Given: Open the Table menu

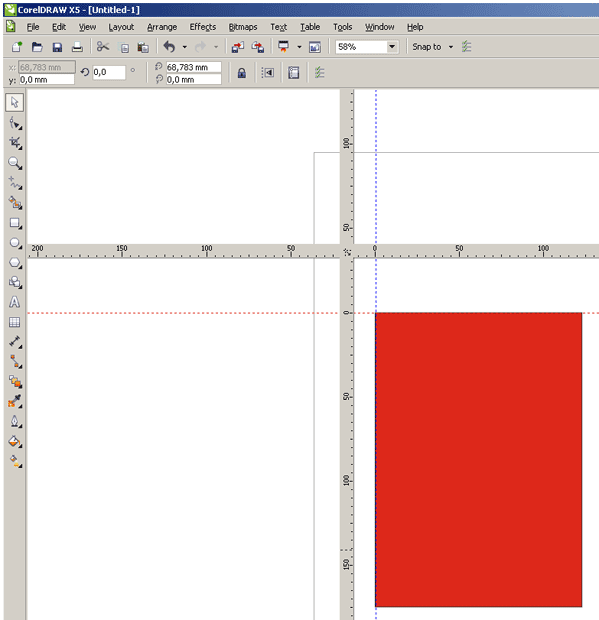Looking at the screenshot, I should [x=310, y=27].
